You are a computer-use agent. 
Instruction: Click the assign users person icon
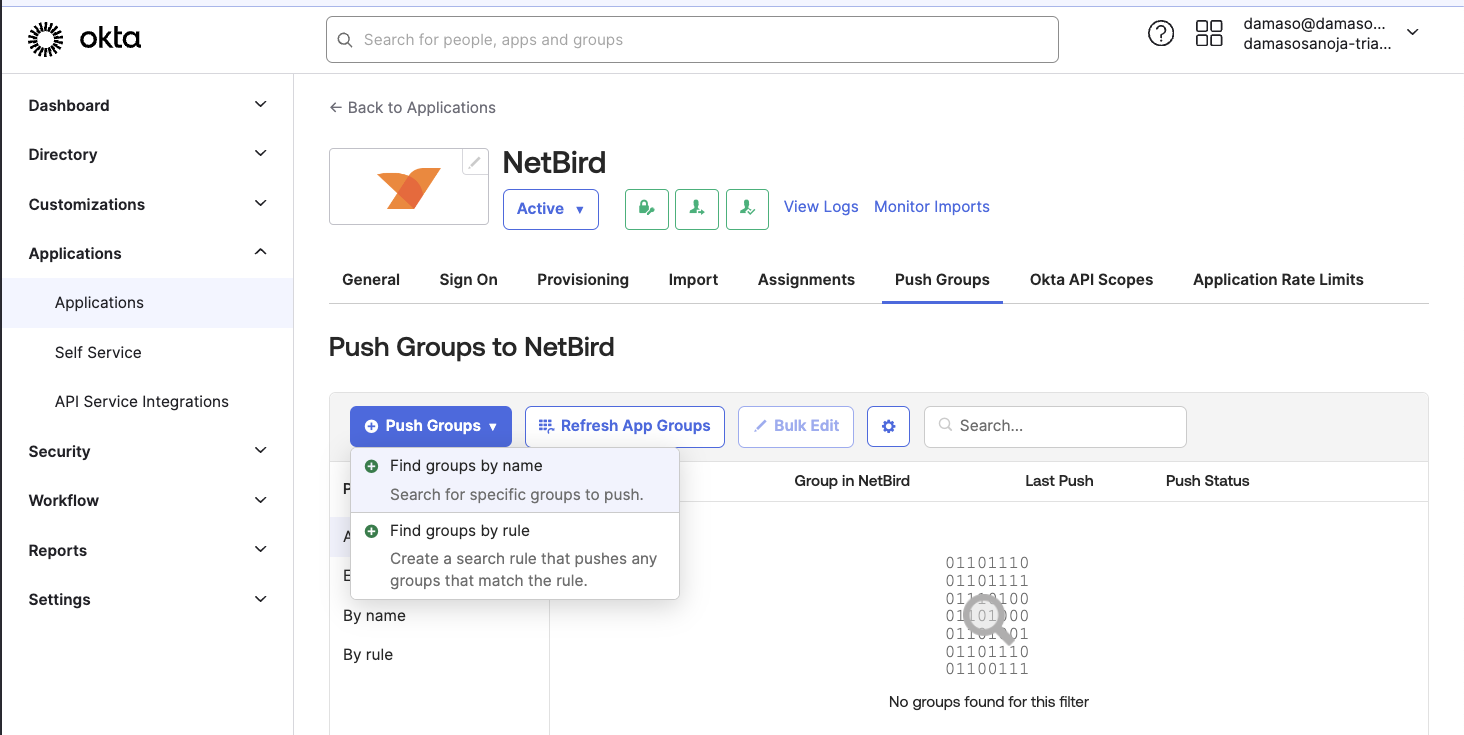pyautogui.click(x=696, y=209)
